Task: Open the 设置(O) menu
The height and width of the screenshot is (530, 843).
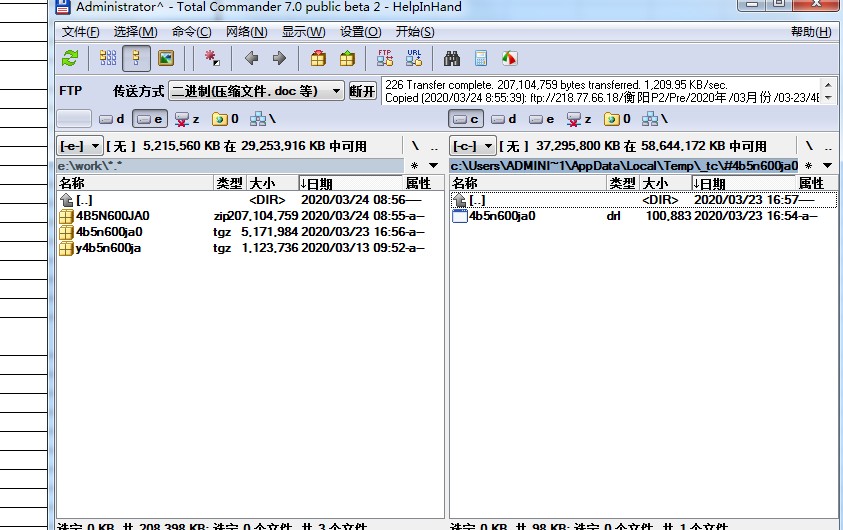Action: coord(360,32)
